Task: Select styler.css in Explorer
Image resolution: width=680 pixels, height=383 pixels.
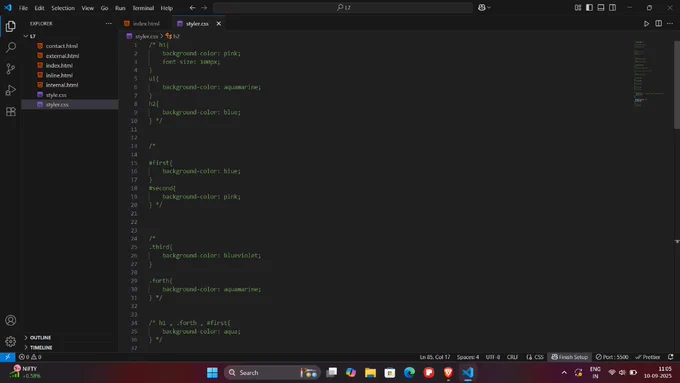Action: (x=69, y=105)
